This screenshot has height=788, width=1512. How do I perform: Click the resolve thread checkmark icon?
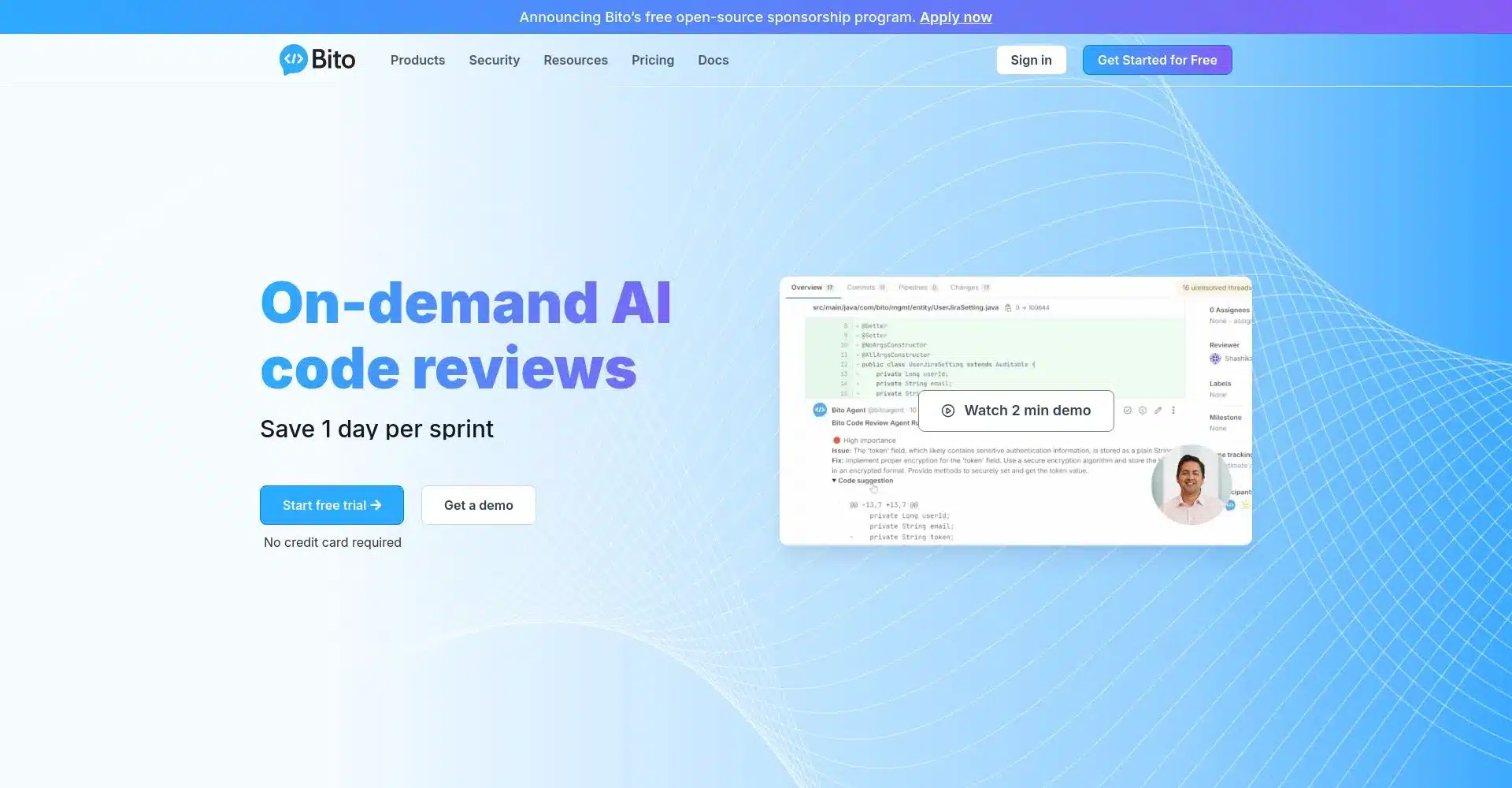tap(1127, 411)
